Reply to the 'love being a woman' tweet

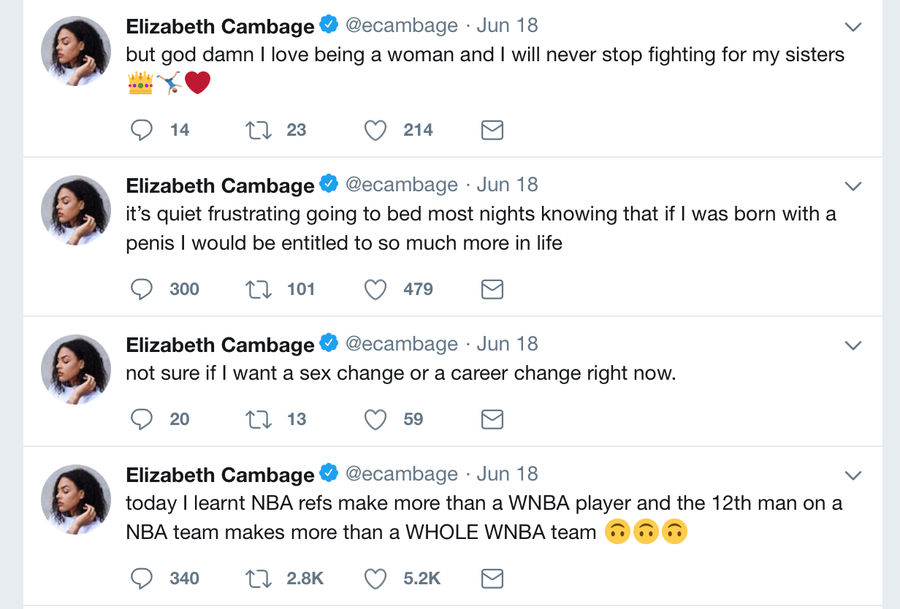click(141, 130)
